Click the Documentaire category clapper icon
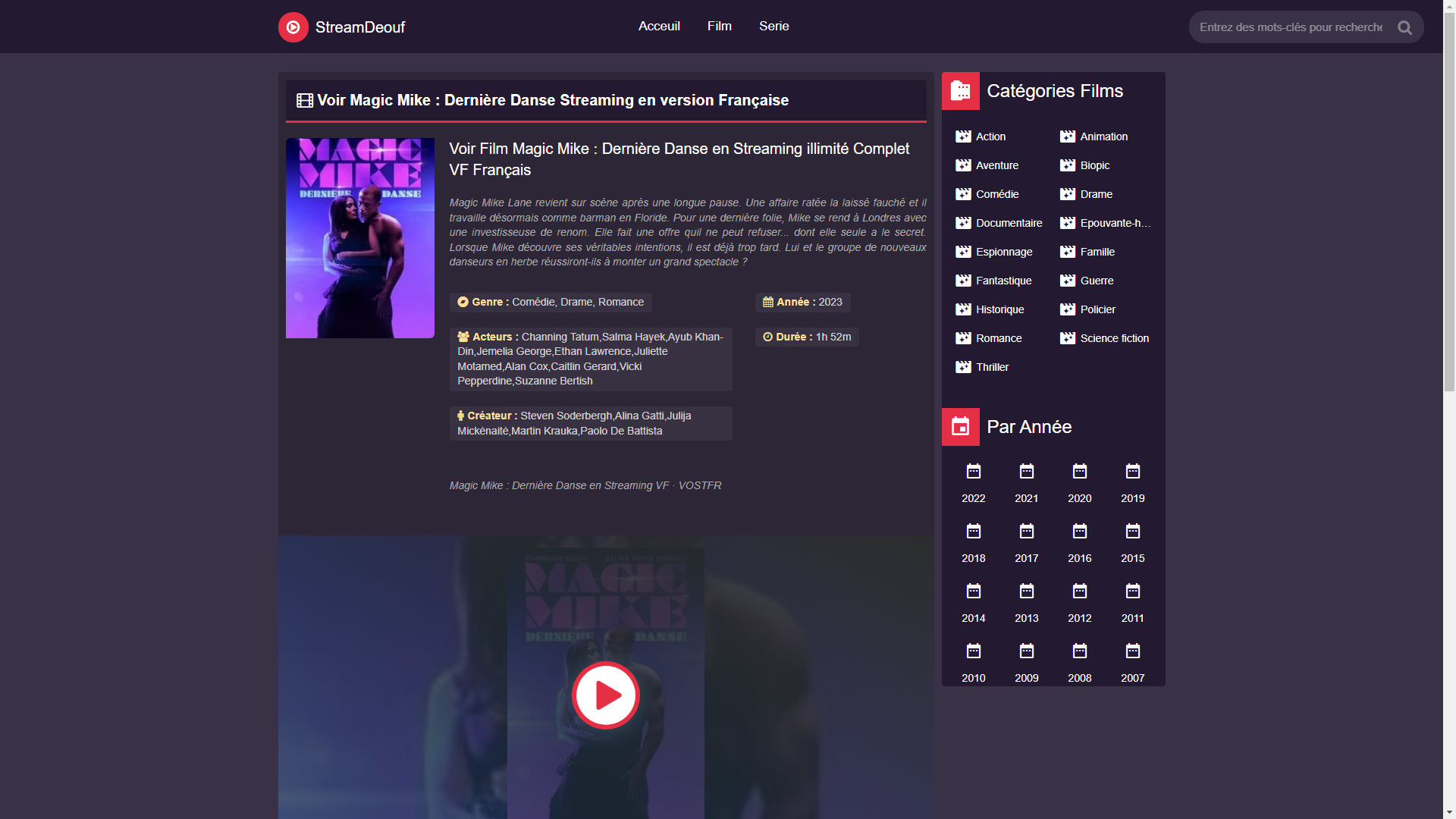The height and width of the screenshot is (819, 1456). coord(963,223)
